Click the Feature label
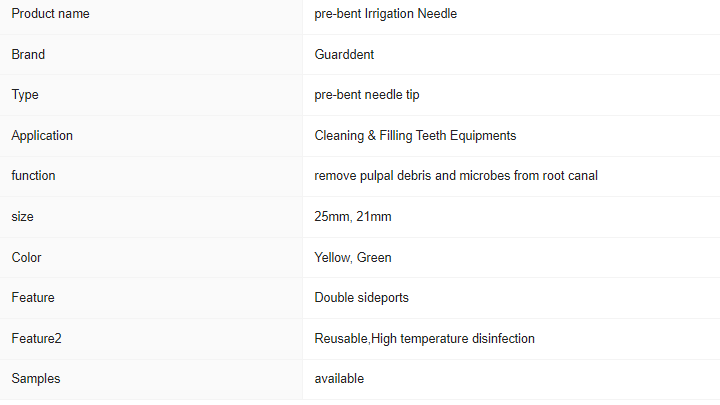This screenshot has width=720, height=405. coord(33,298)
